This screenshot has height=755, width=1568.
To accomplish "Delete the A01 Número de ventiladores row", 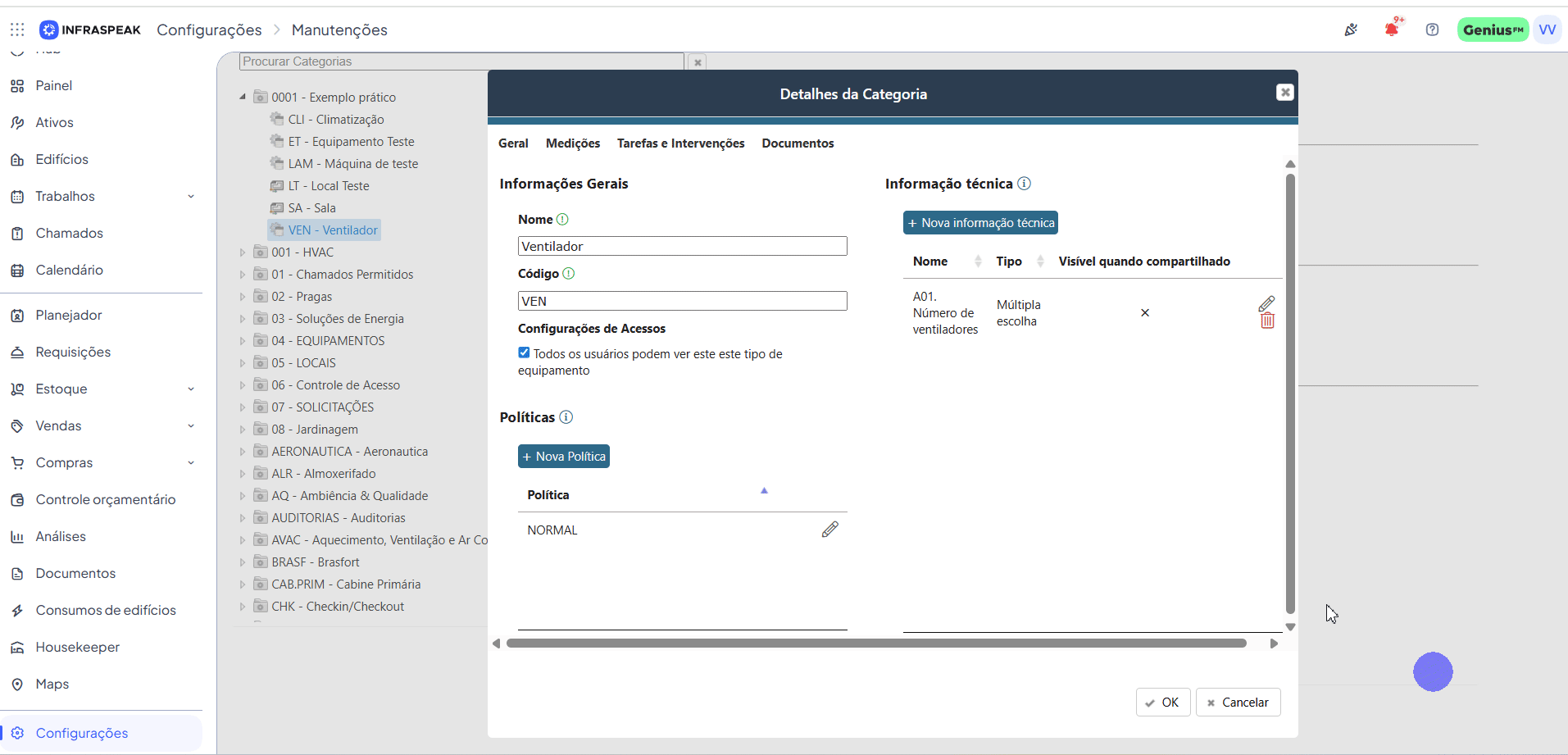I will tap(1267, 321).
